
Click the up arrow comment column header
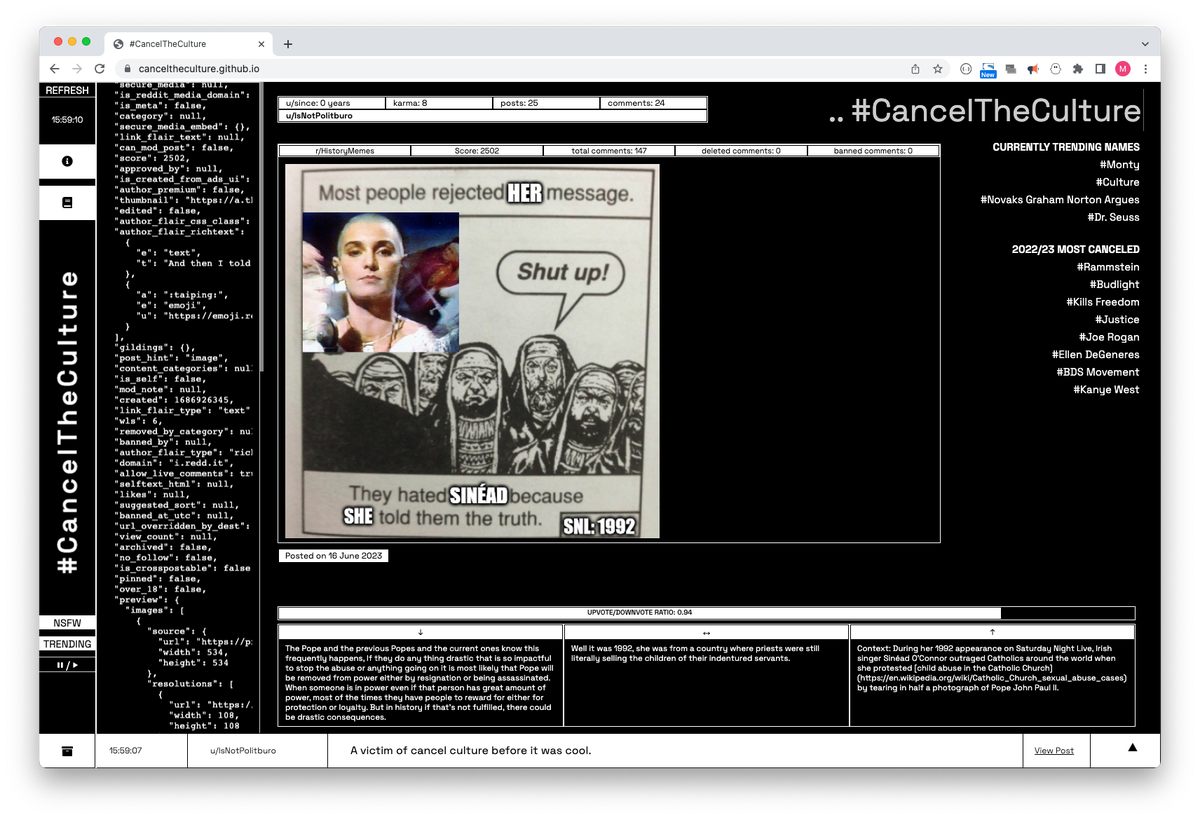pyautogui.click(x=992, y=632)
